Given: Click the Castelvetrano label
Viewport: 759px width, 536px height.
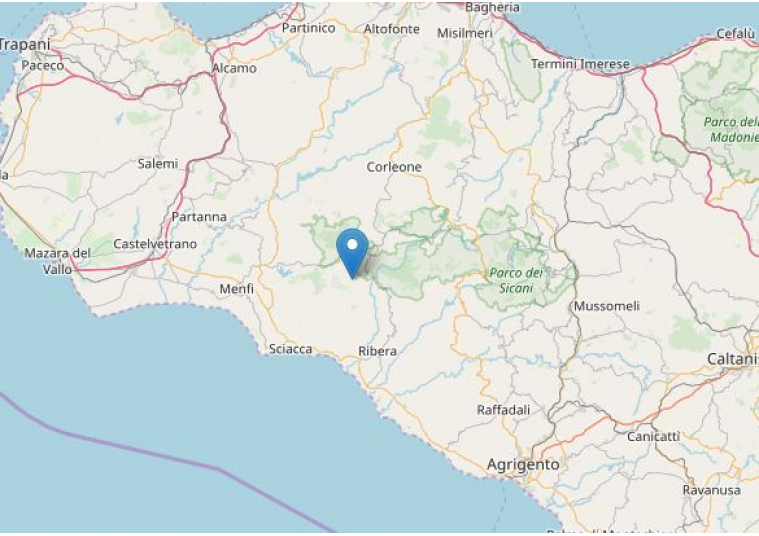Looking at the screenshot, I should click(155, 244).
